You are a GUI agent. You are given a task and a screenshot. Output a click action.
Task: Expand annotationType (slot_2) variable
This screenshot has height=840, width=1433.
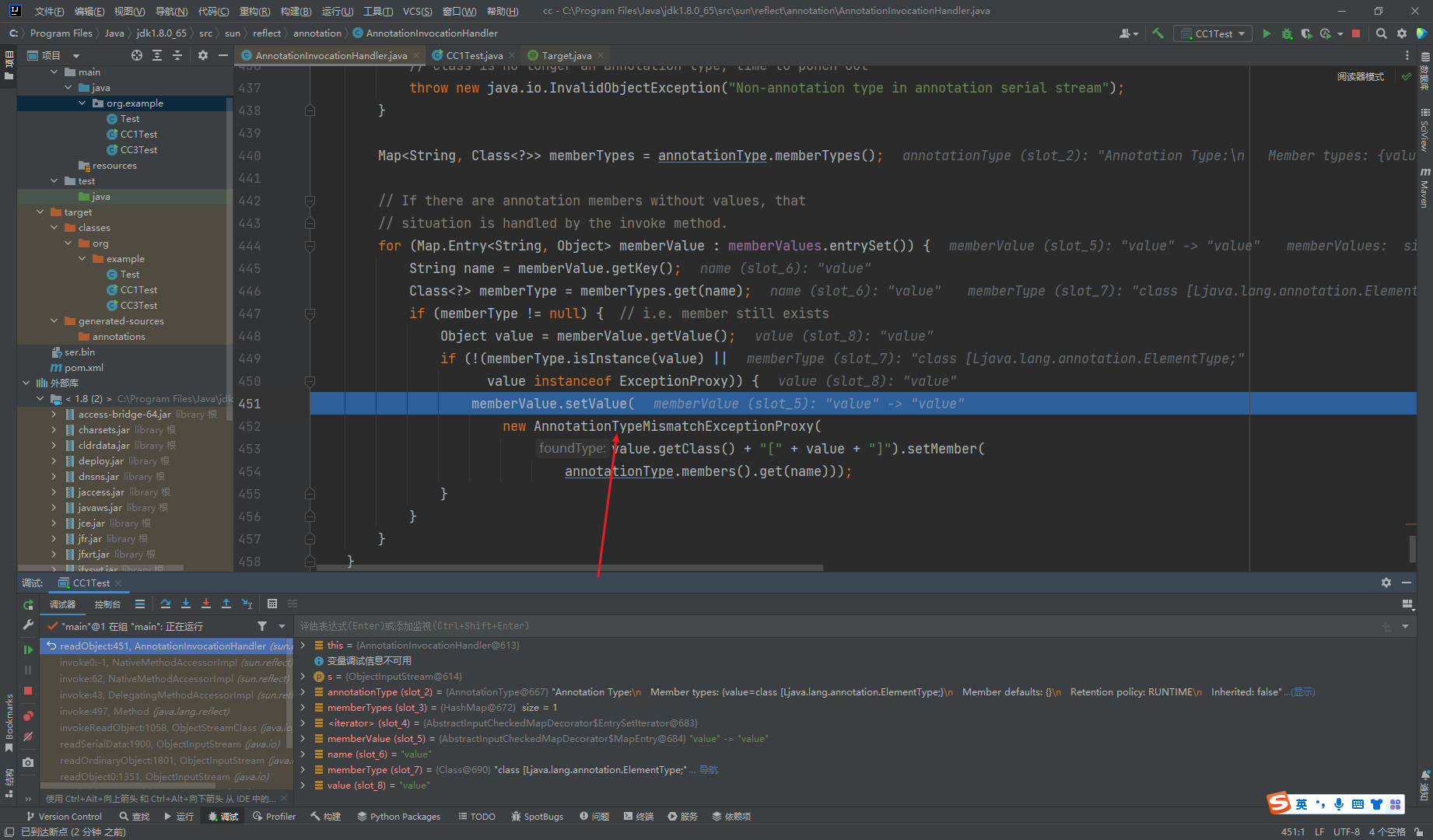[x=303, y=691]
